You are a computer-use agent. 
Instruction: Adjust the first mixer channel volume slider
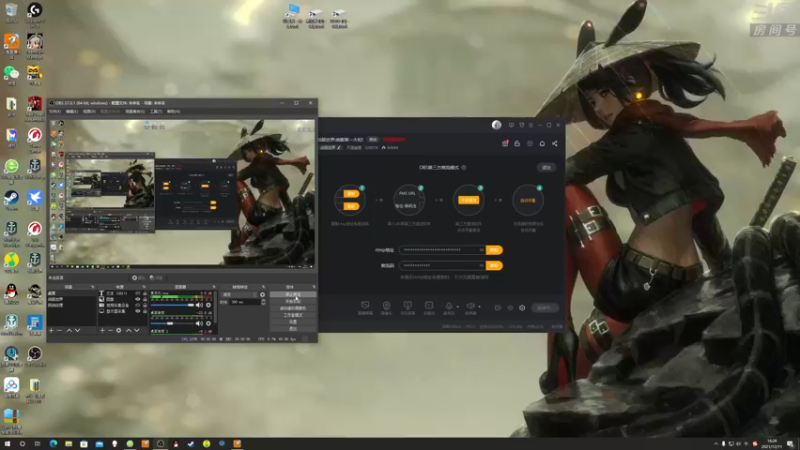(x=172, y=305)
